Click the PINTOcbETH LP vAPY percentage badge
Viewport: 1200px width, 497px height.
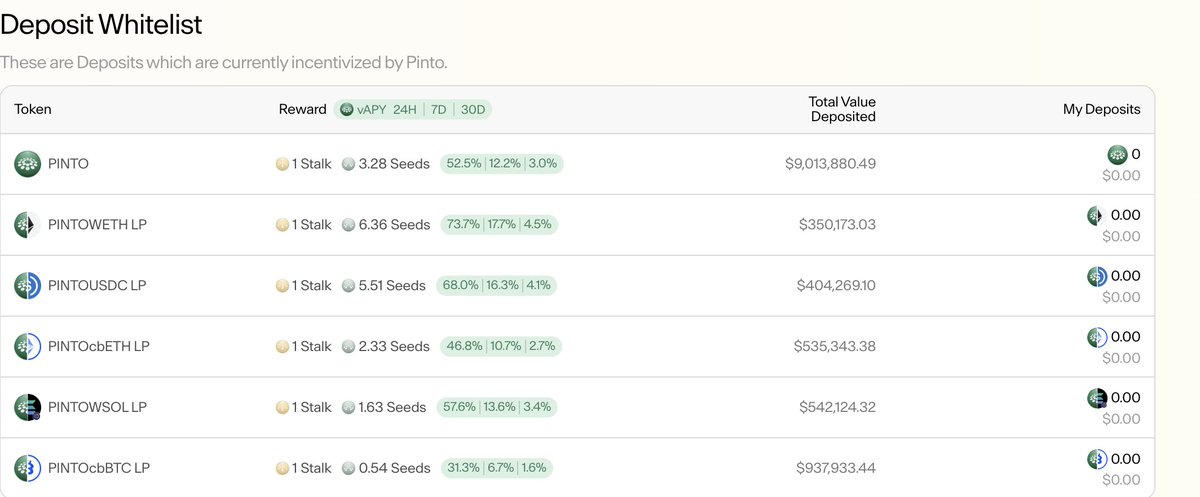click(x=502, y=347)
